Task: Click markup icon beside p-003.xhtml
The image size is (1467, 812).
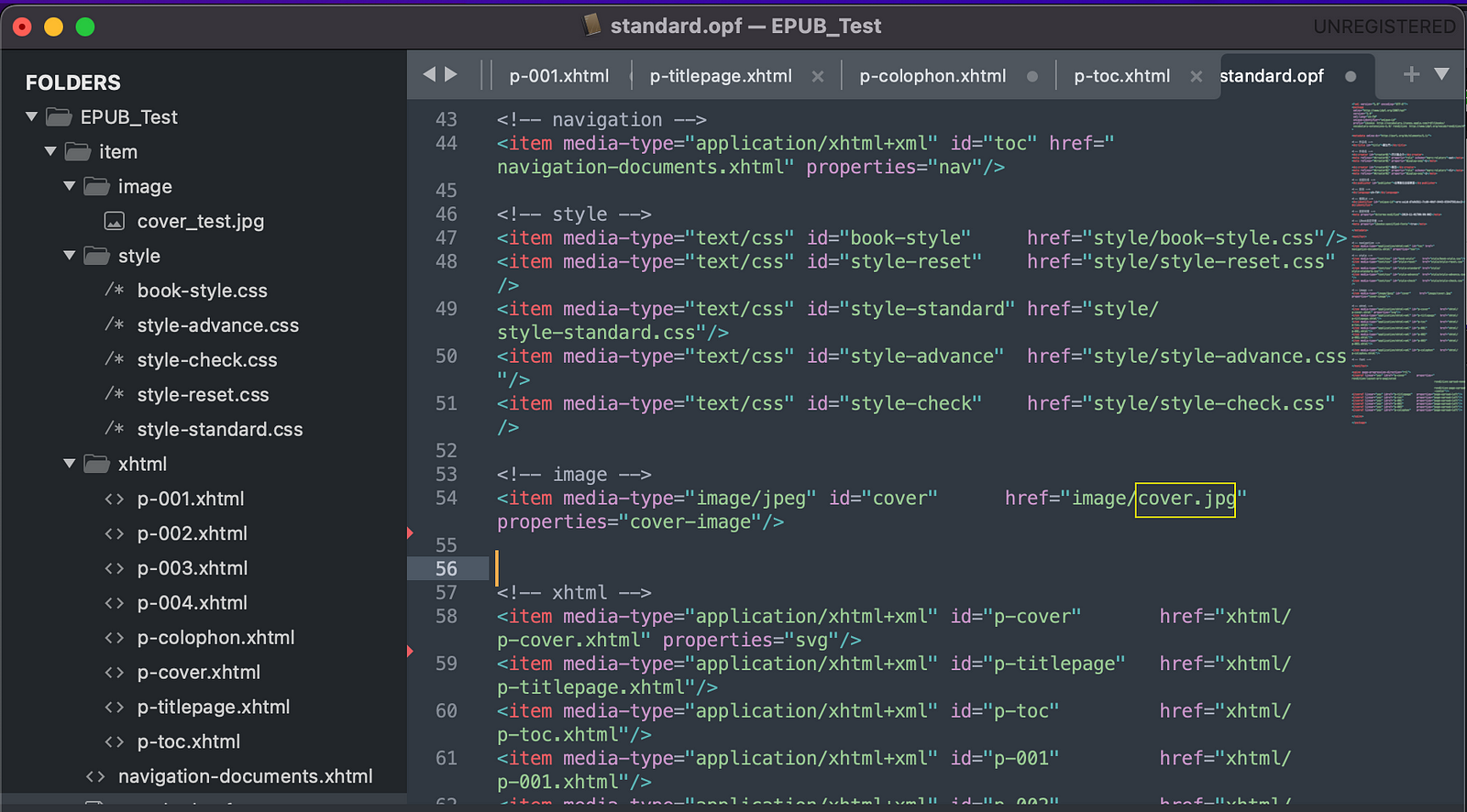Action: 115,569
